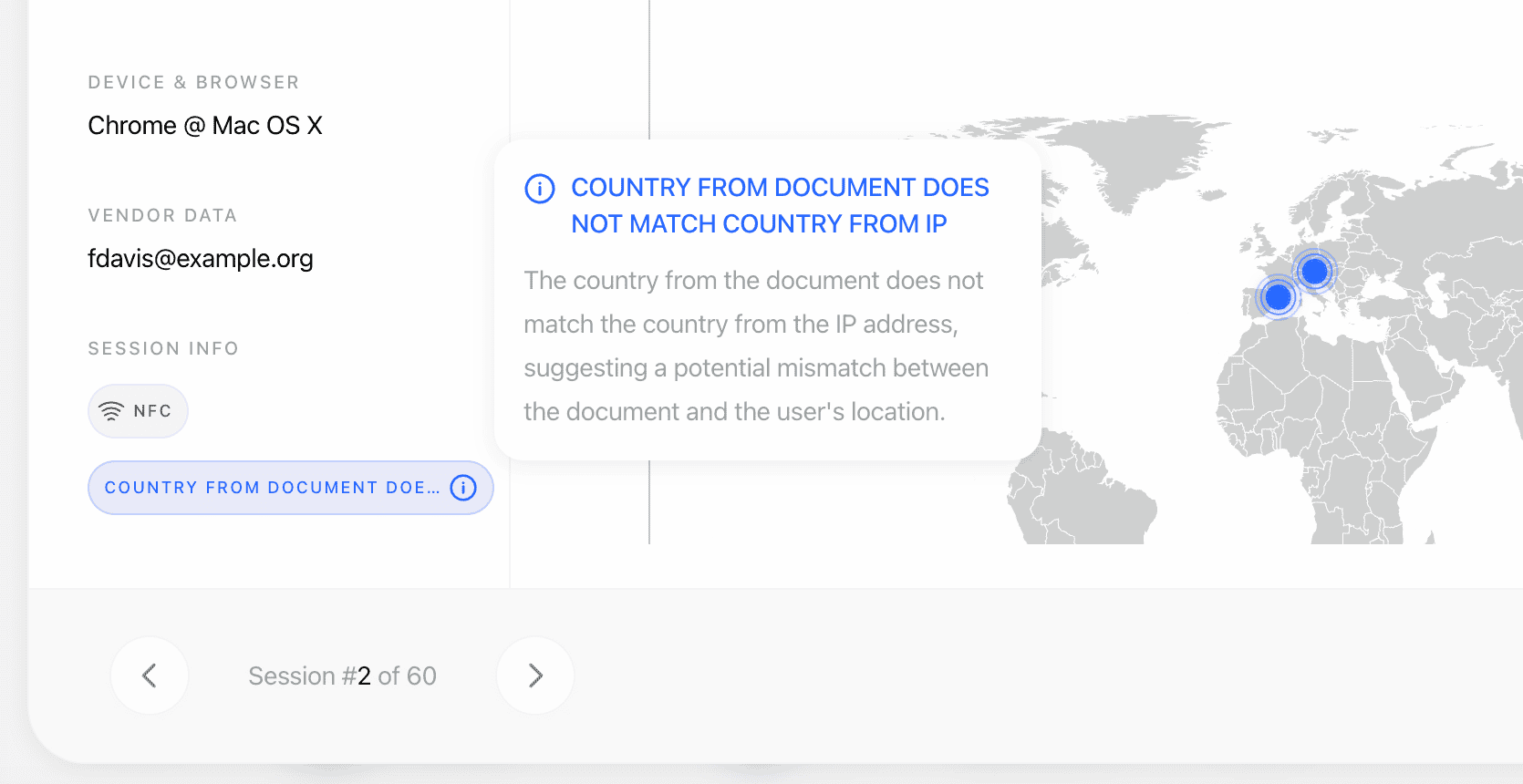Click the 'Session #2 of 60' counter text
This screenshot has width=1523, height=784.
click(x=342, y=676)
